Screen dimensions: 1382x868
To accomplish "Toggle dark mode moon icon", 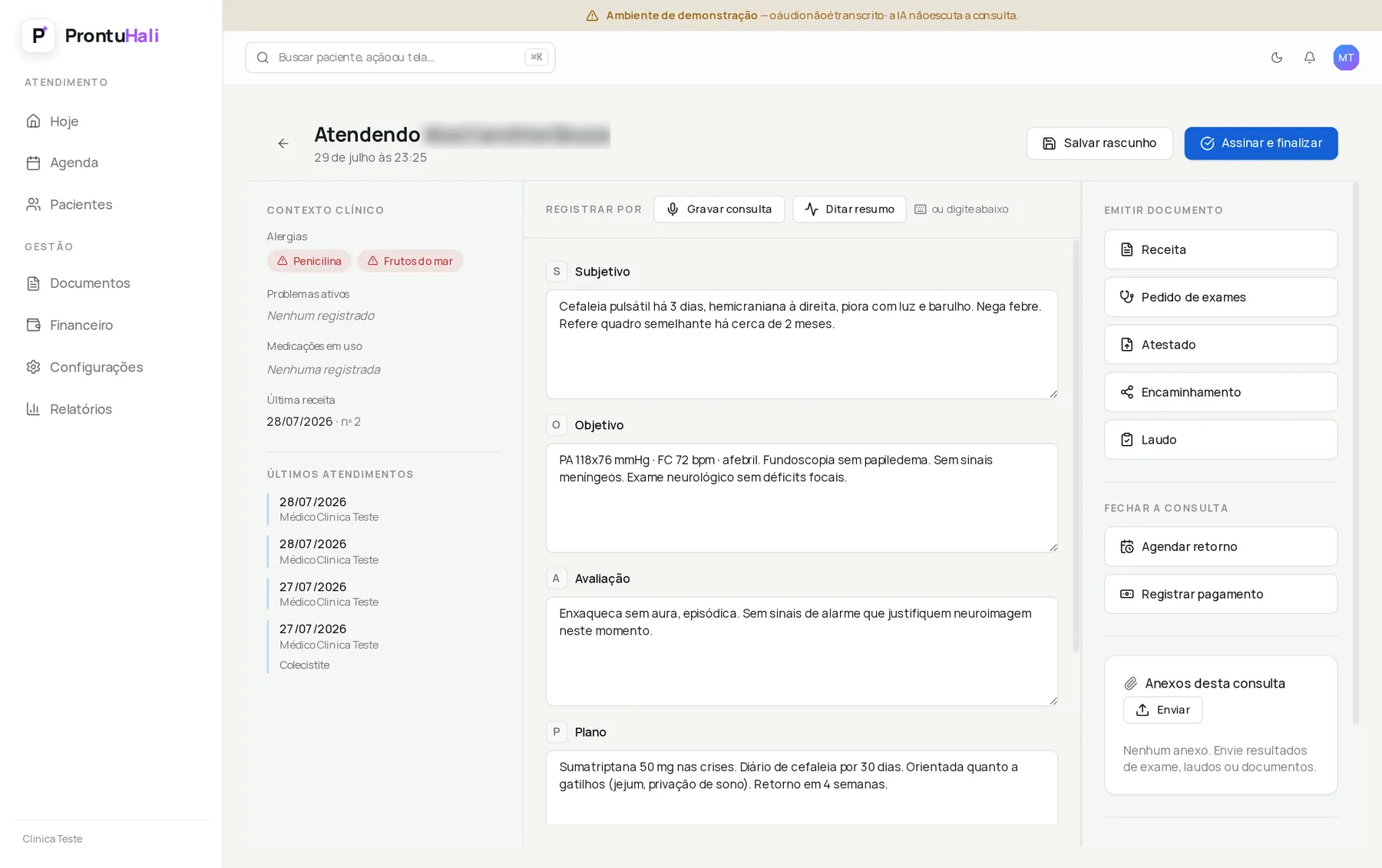I will tap(1277, 58).
